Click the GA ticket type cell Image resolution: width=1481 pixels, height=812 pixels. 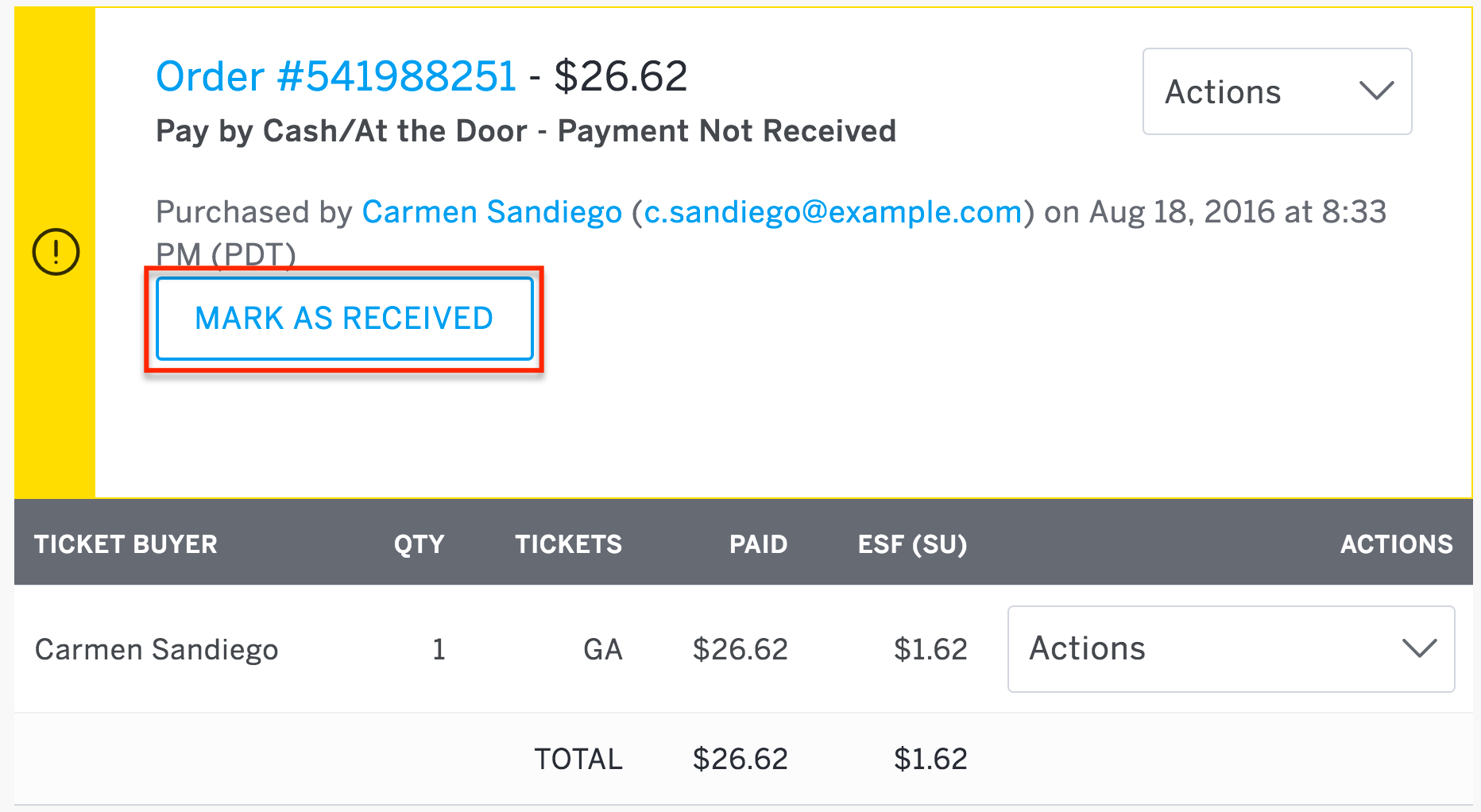(x=603, y=650)
